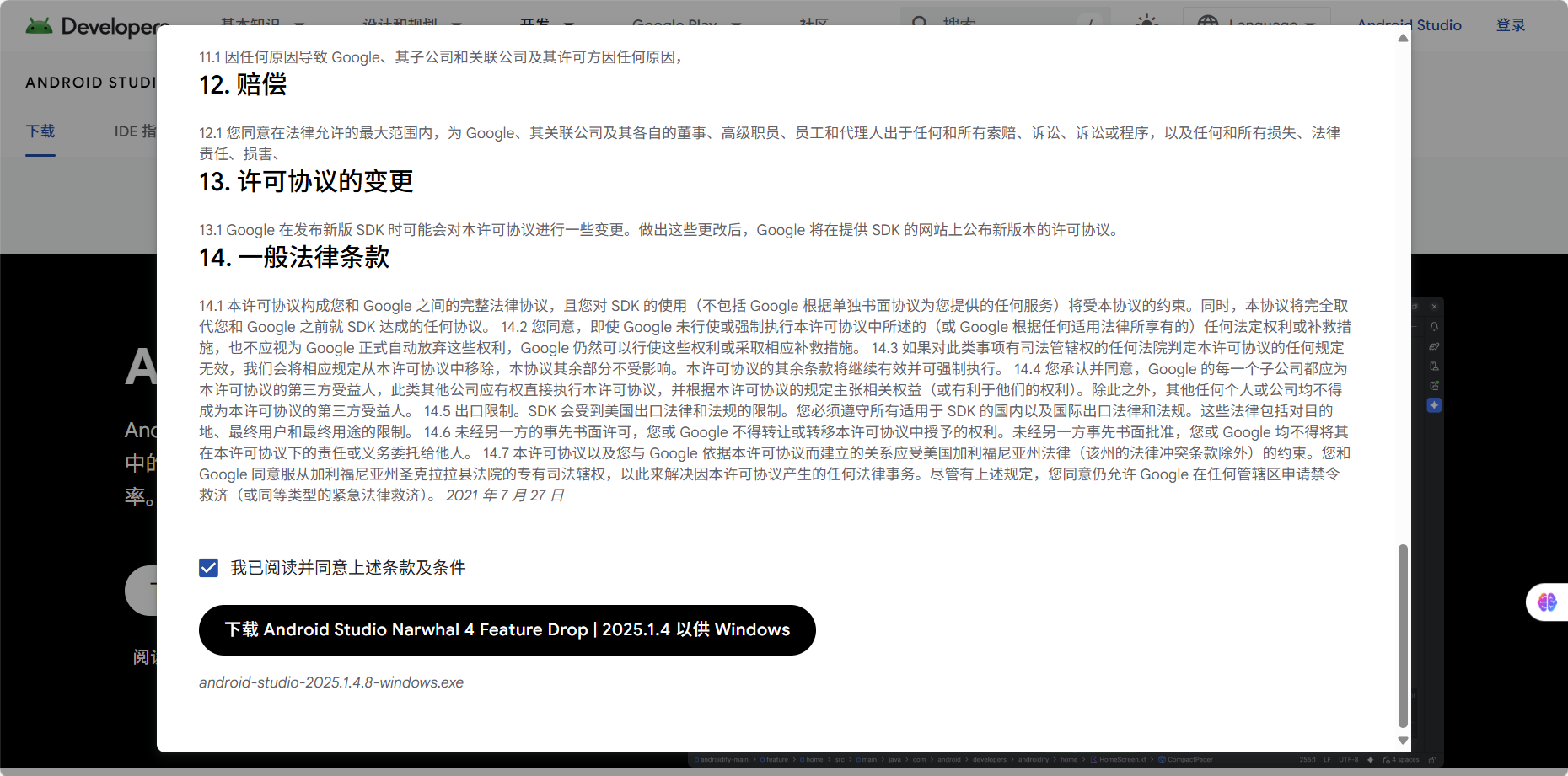The height and width of the screenshot is (776, 1568).
Task: Click the ANDROID STUDIO section title
Action: tap(91, 83)
